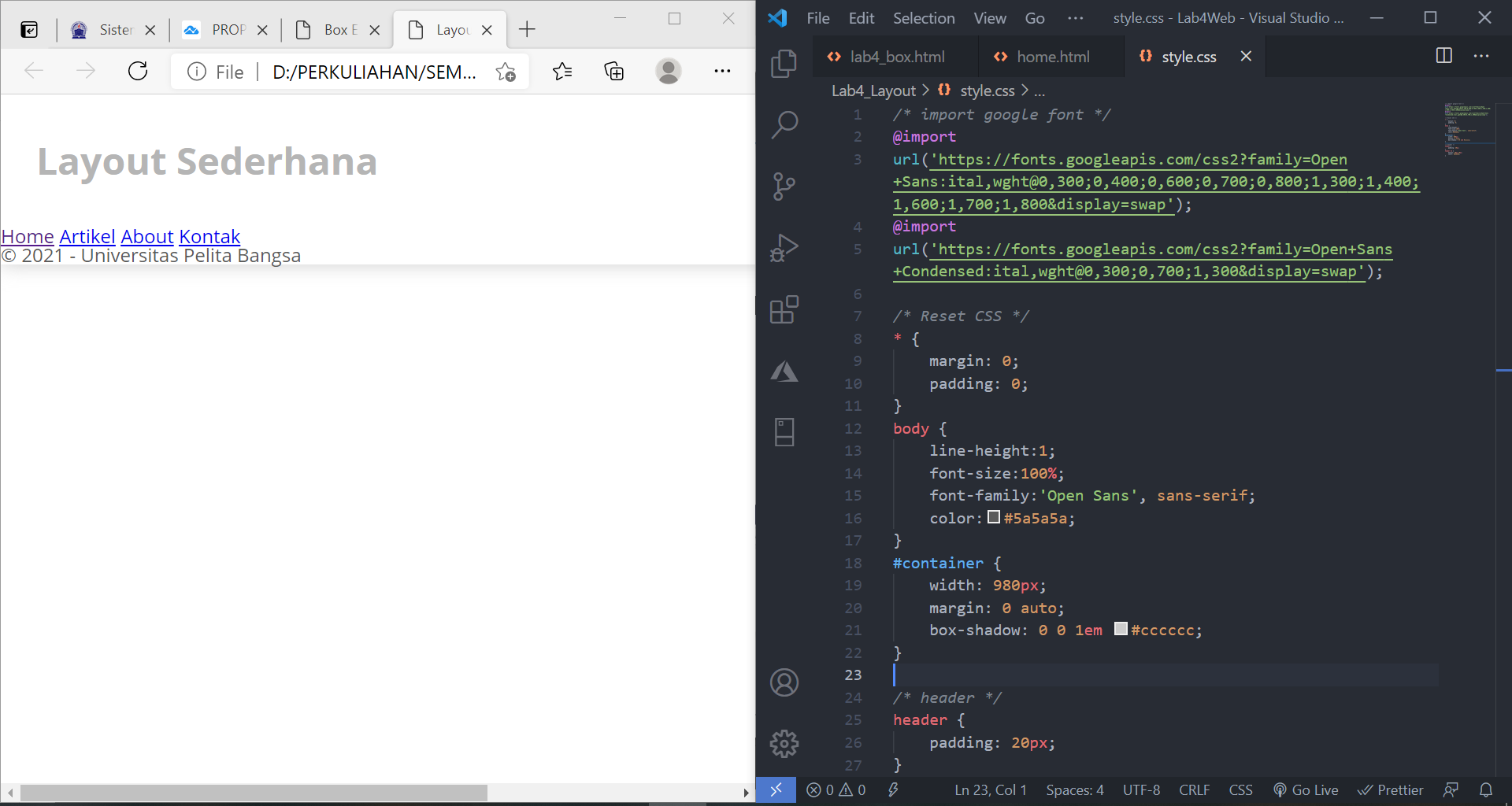Open Edge's Settings and more menu
This screenshot has height=806, width=1512.
coord(722,71)
